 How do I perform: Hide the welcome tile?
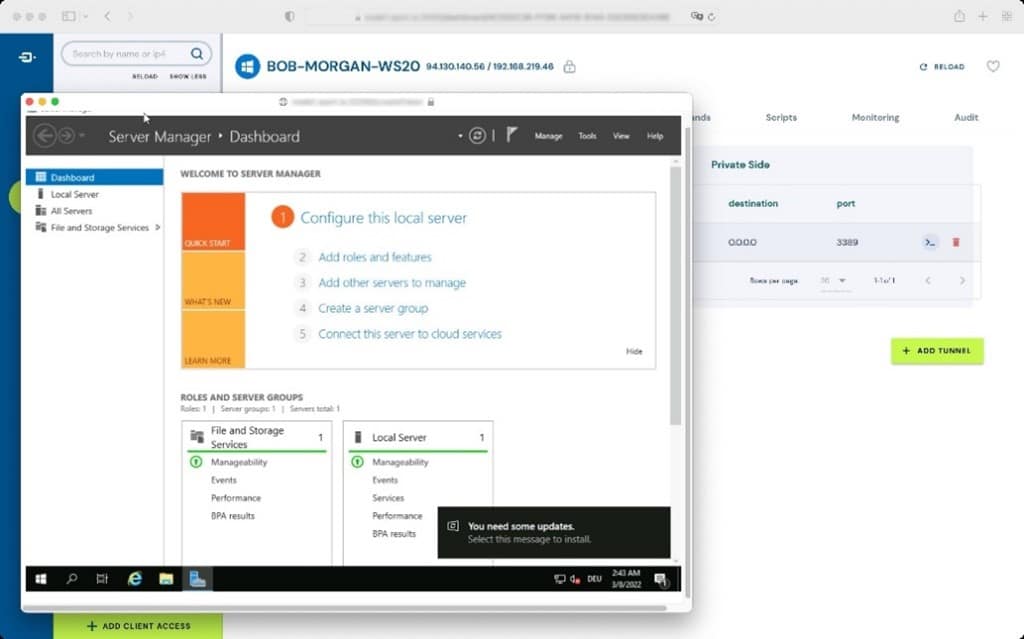(x=633, y=352)
